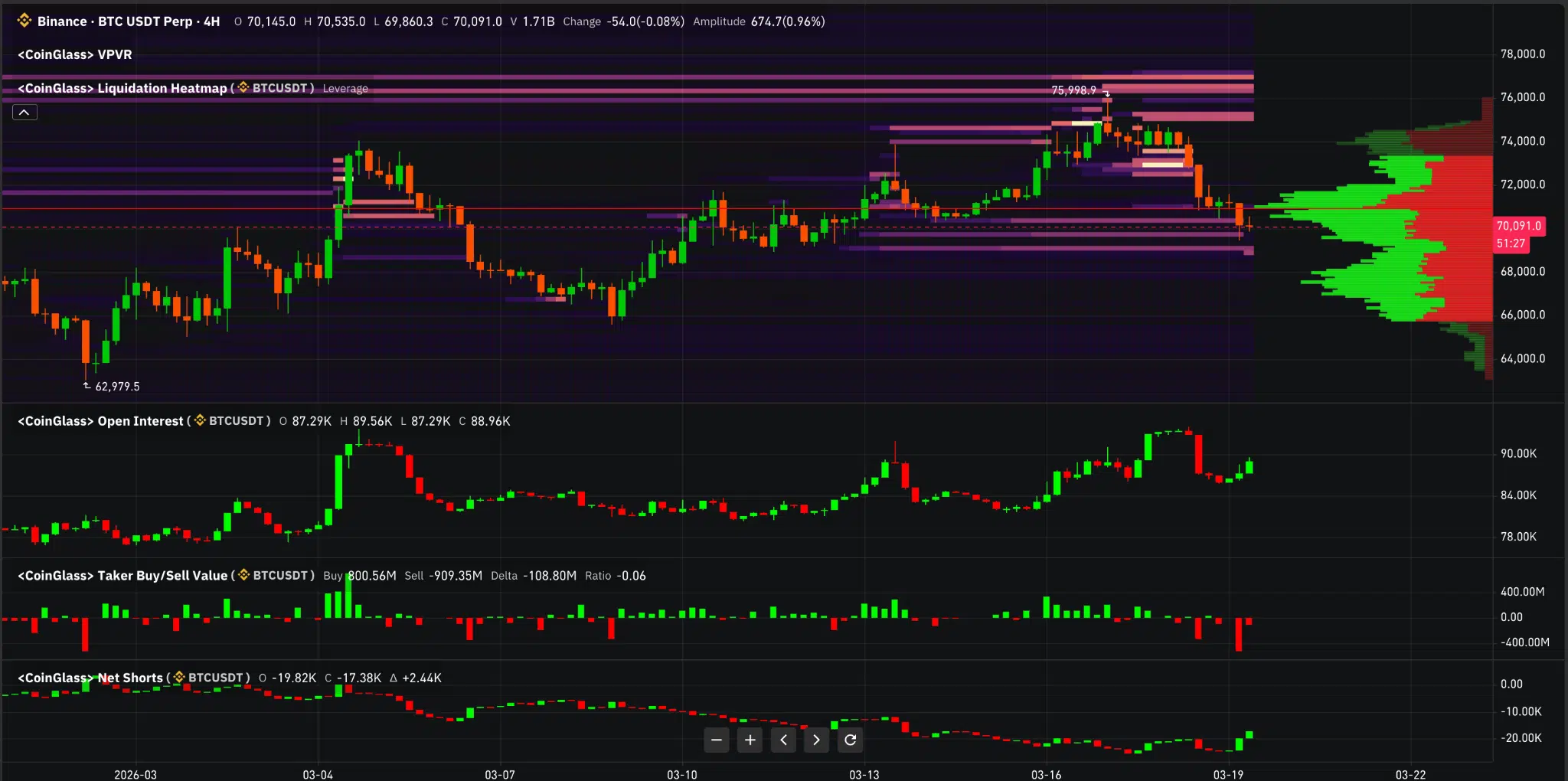Switch to the Leverage view on the heatmap
Viewport: 1568px width, 781px height.
click(x=347, y=88)
